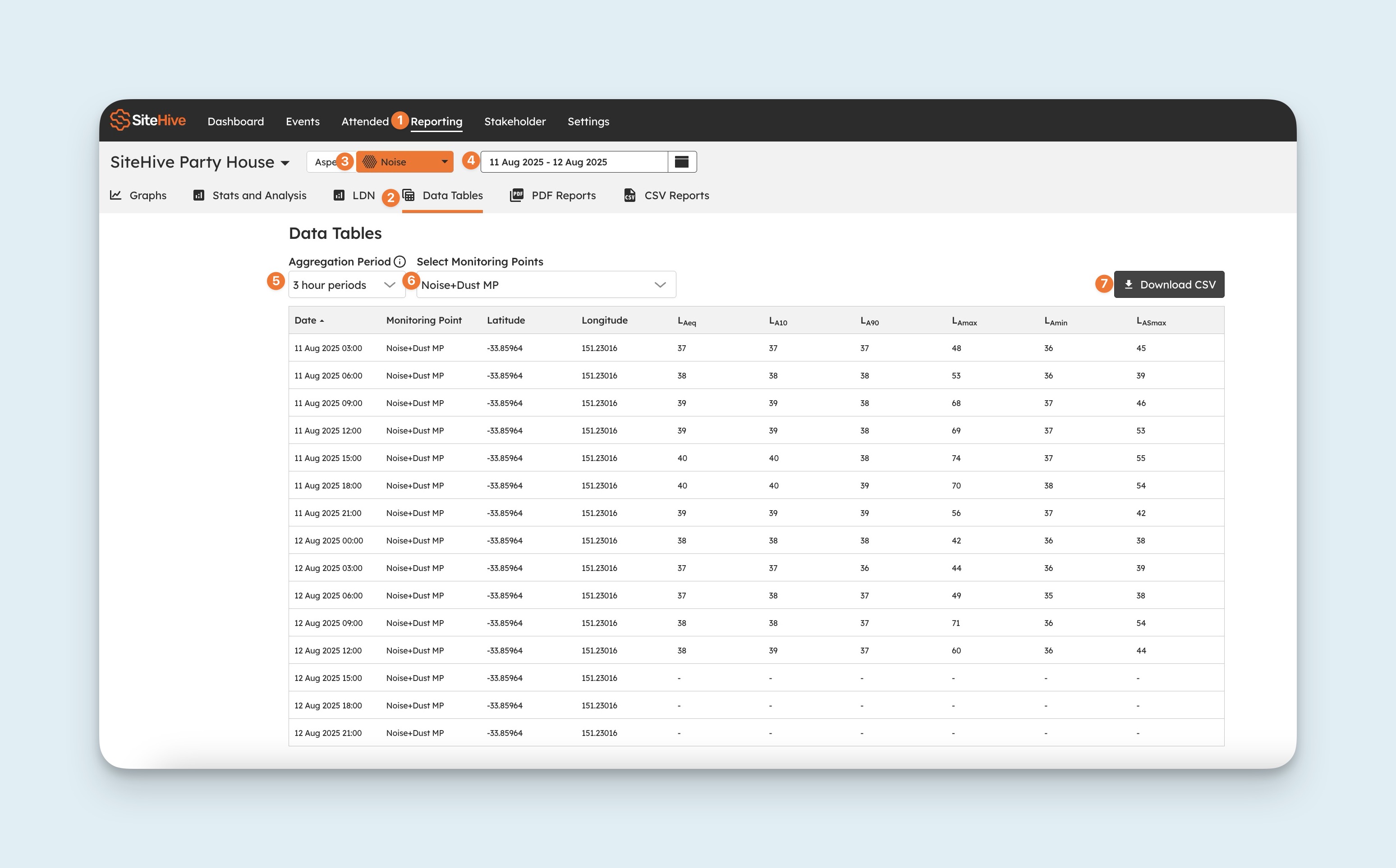Click the Stats and Analysis icon
This screenshot has width=1396, height=868.
point(199,195)
